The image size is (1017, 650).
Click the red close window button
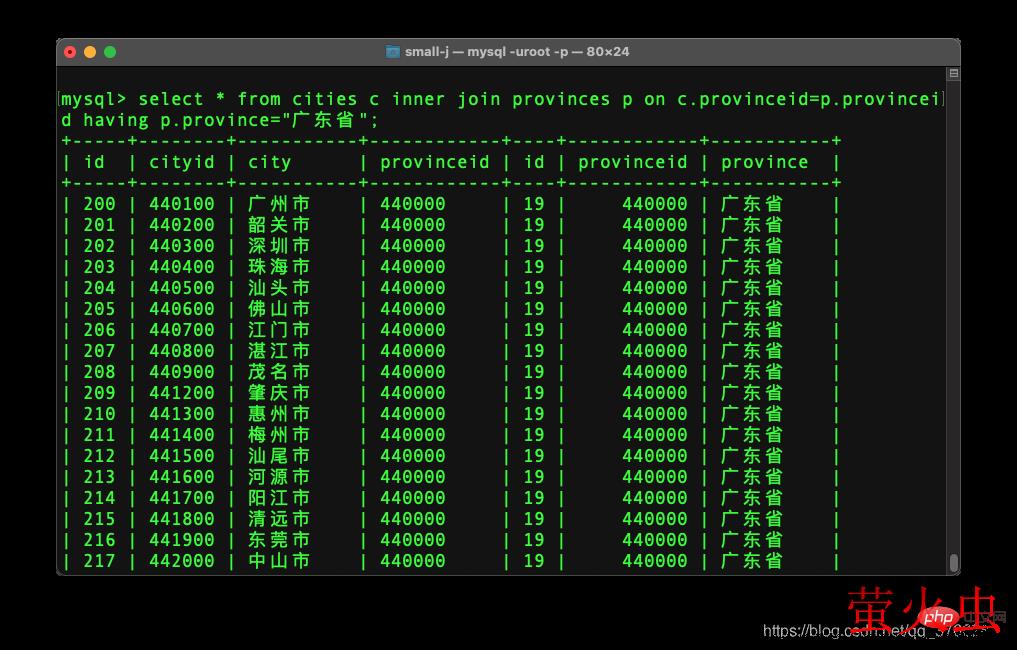click(x=70, y=52)
